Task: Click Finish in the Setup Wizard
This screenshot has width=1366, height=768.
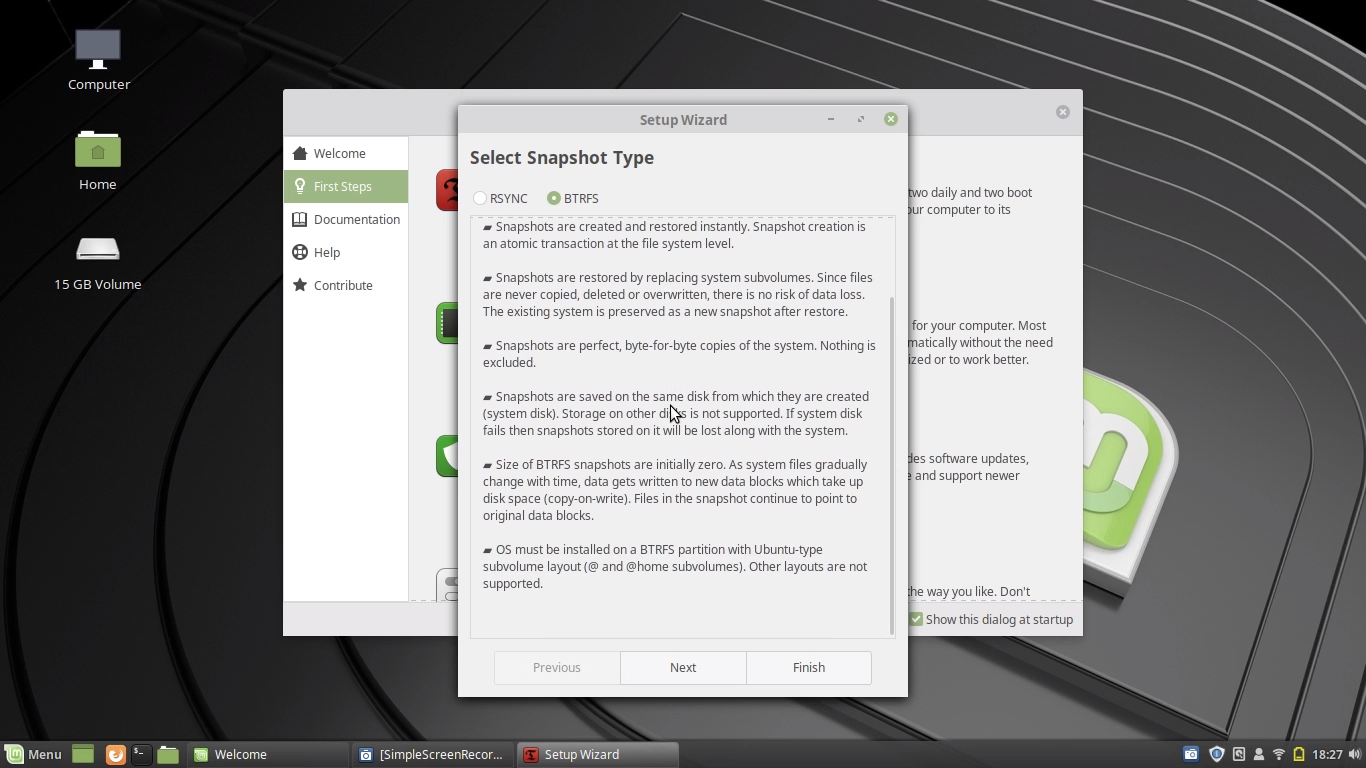Action: (808, 667)
